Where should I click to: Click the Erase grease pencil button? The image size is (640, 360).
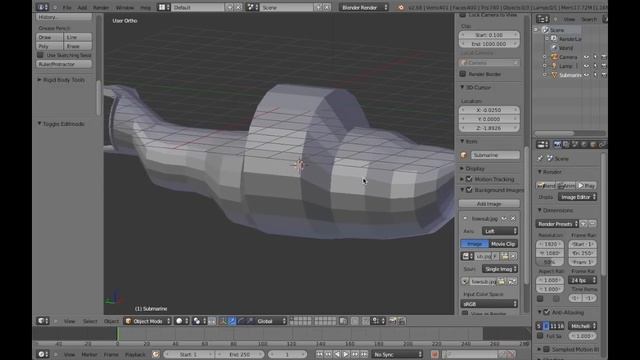pos(78,46)
